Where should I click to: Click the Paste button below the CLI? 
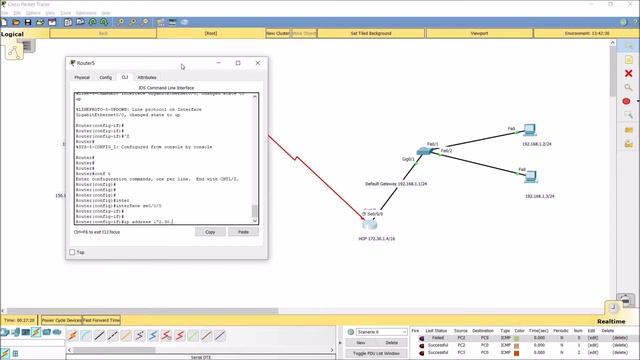243,232
